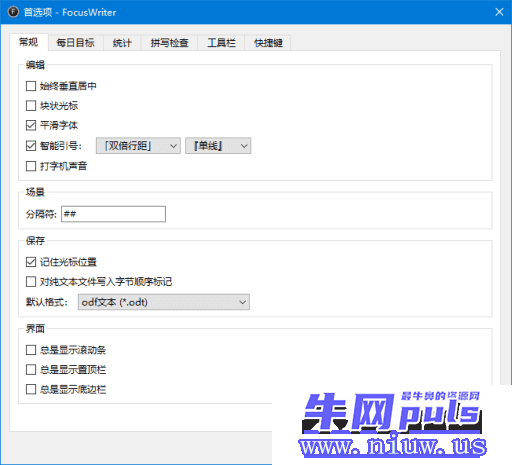This screenshot has width=512, height=465.
Task: Toggle the 块状光标 checkbox
Action: click(31, 106)
